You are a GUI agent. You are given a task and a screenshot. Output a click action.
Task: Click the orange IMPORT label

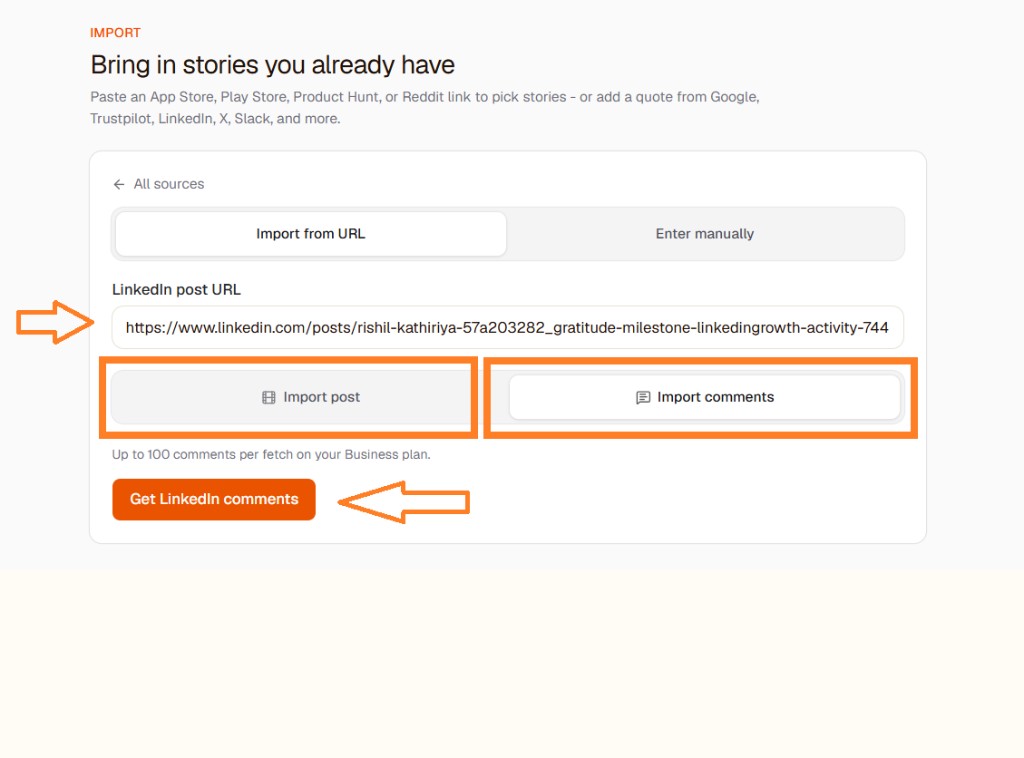115,33
